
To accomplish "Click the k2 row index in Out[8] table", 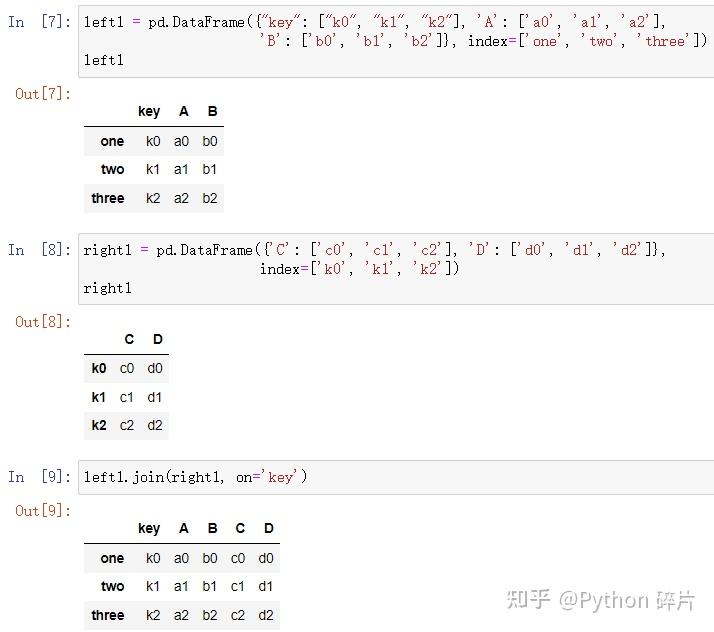I will point(99,425).
